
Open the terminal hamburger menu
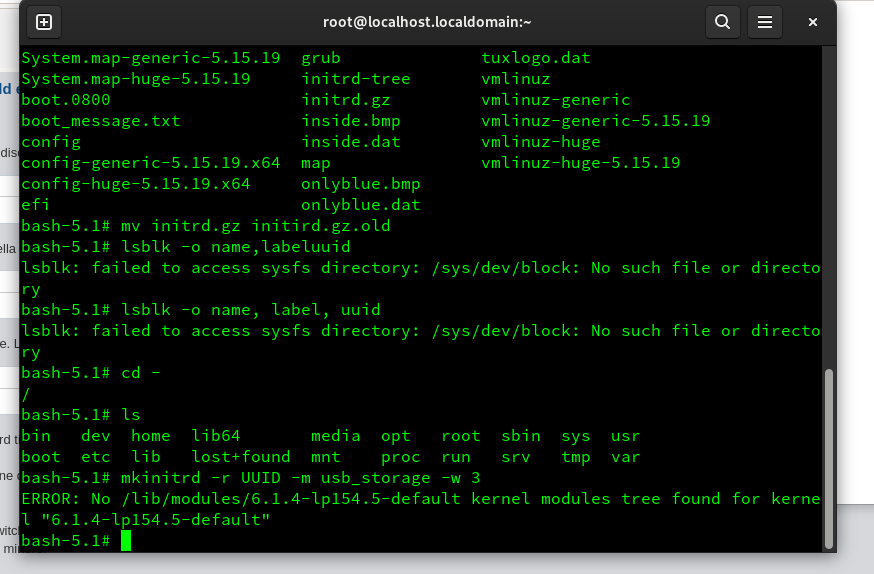click(765, 22)
